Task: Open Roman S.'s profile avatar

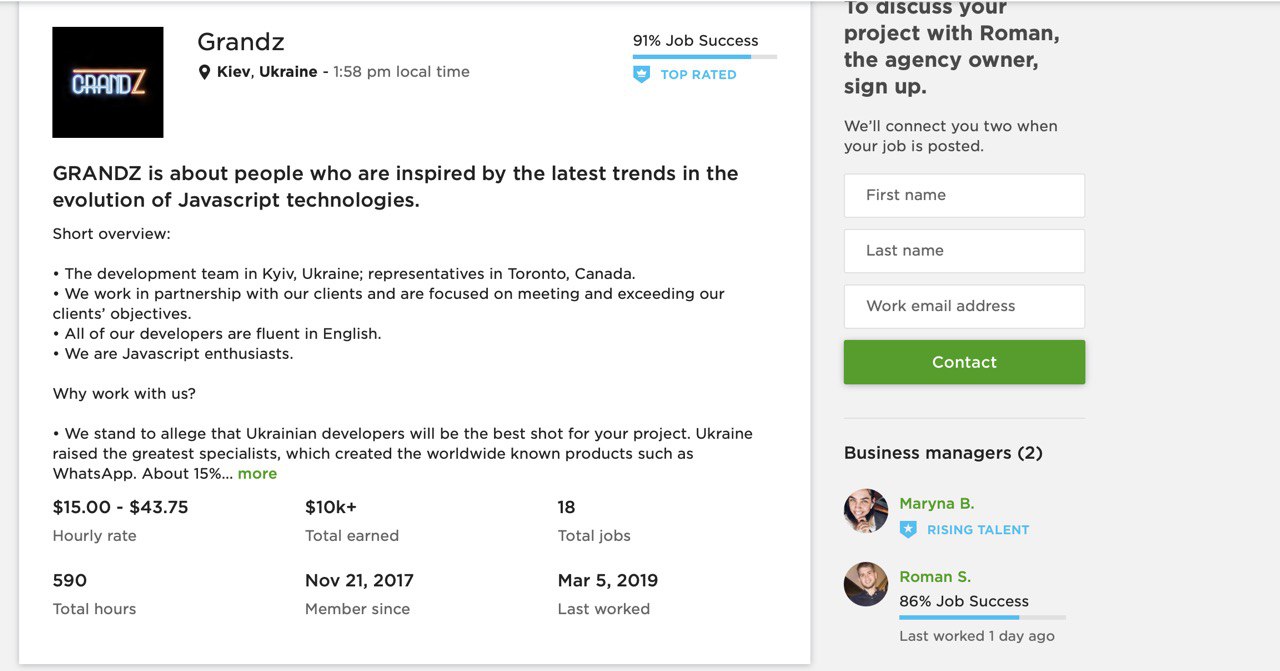Action: pos(866,584)
